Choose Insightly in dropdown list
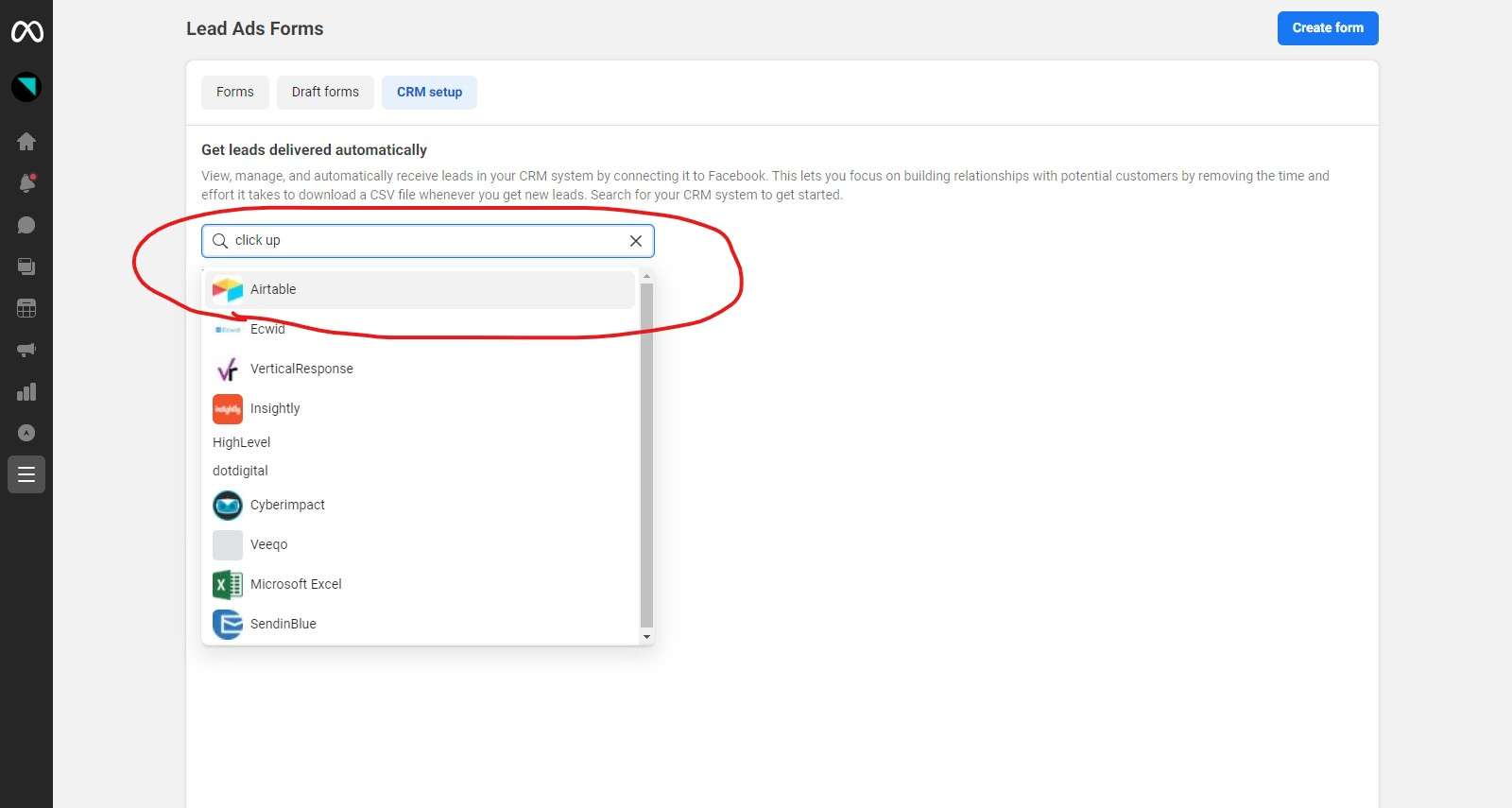 (421, 409)
